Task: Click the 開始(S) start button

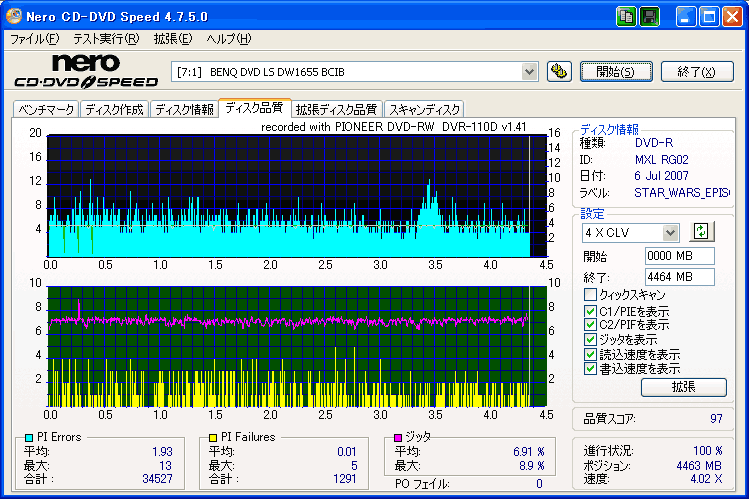Action: coord(616,72)
